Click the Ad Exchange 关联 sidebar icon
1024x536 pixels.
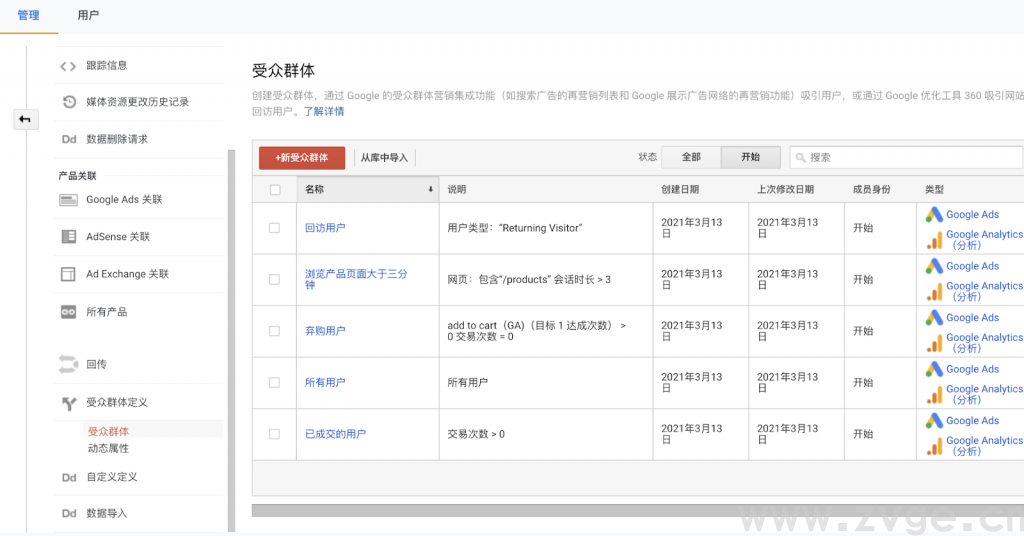pos(68,274)
